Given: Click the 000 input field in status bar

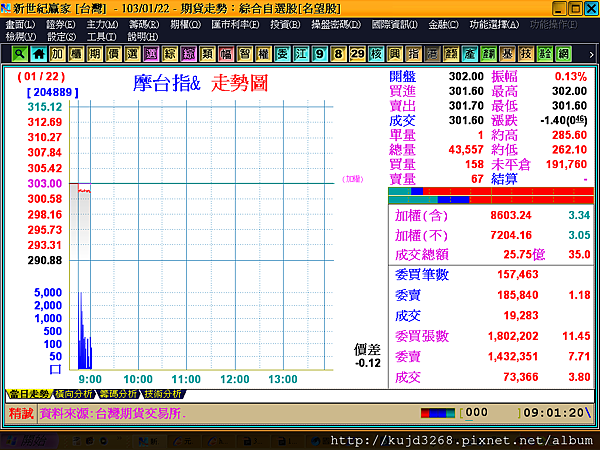Looking at the screenshot, I should pyautogui.click(x=476, y=412).
